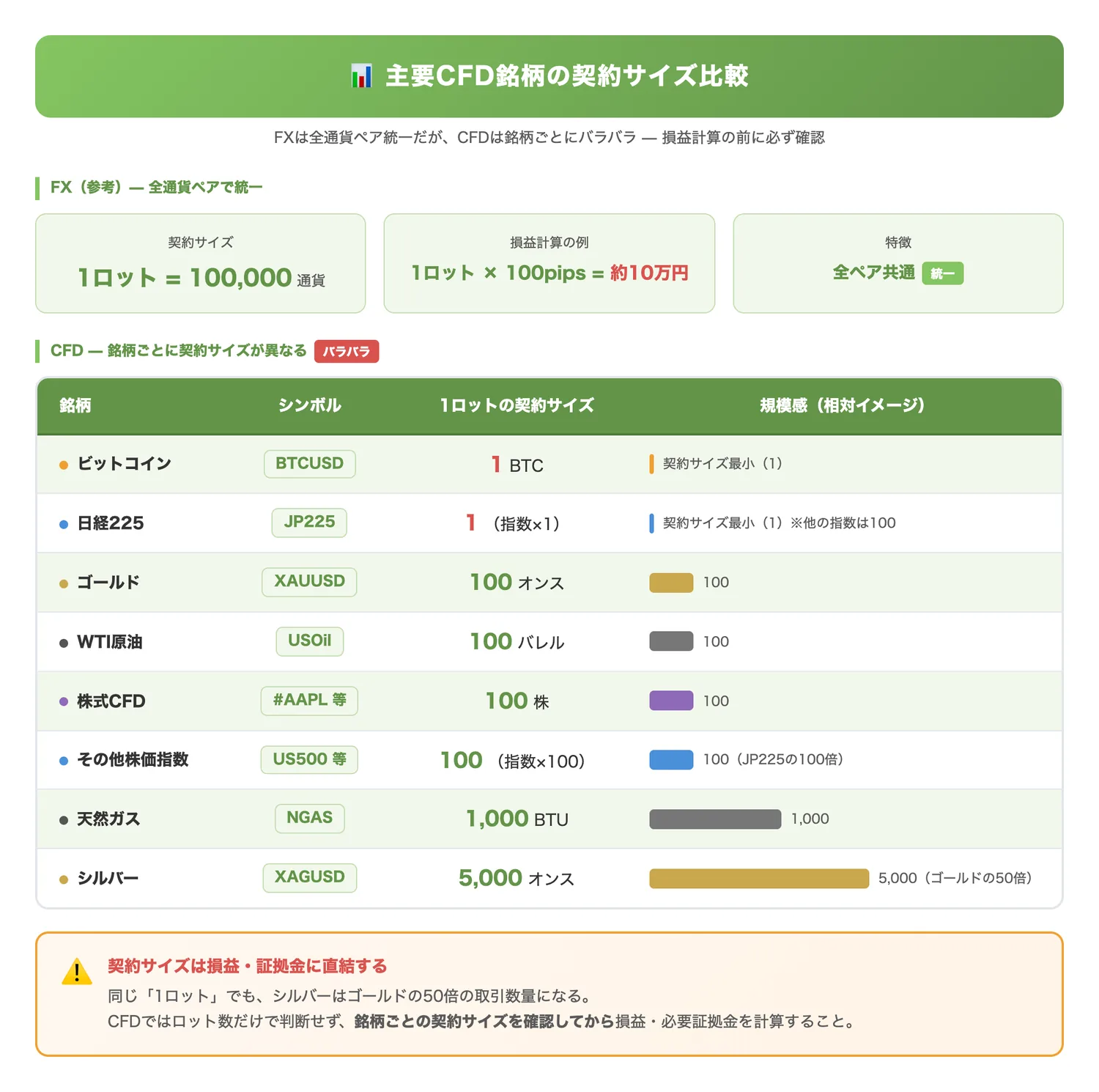Image resolution: width=1099 pixels, height=1092 pixels.
Task: Click the 契約サイズ最小（1）label in ビットコイン row
Action: pos(723,464)
